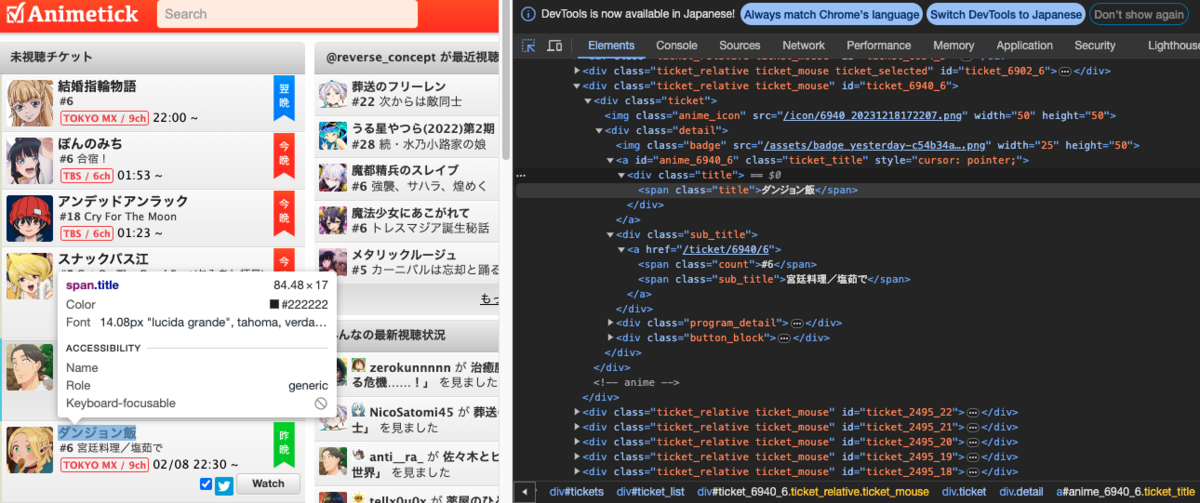Click the ダンジョン飯 anime thumbnail

click(30, 449)
